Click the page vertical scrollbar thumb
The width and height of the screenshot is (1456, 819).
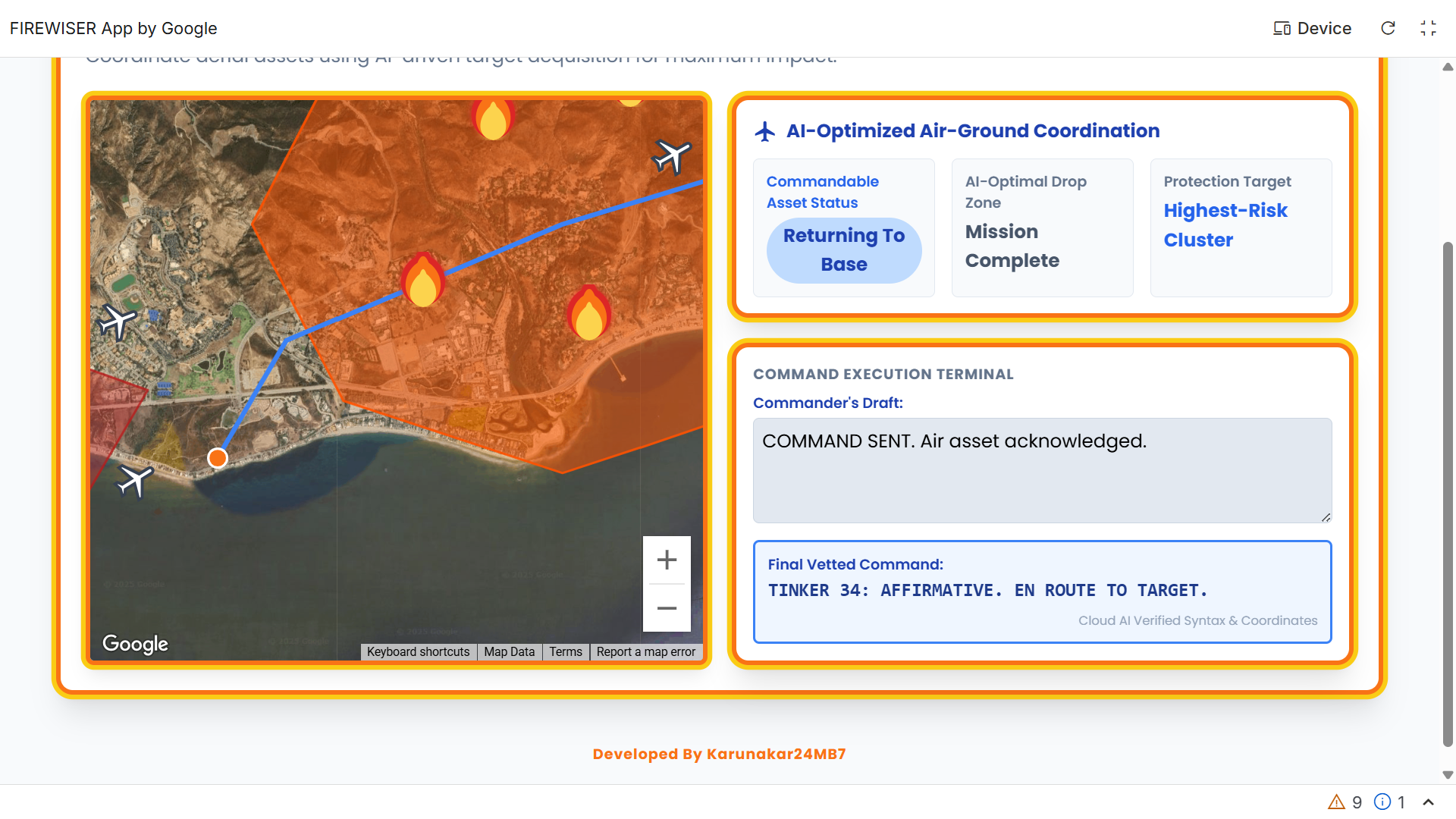point(1448,493)
